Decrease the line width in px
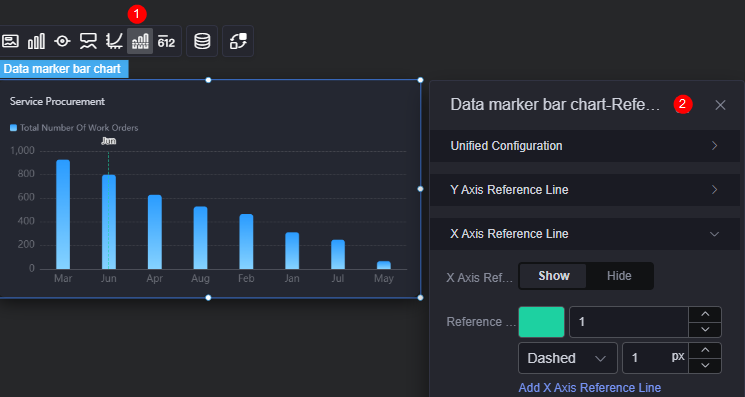This screenshot has width=745, height=397. pos(705,366)
